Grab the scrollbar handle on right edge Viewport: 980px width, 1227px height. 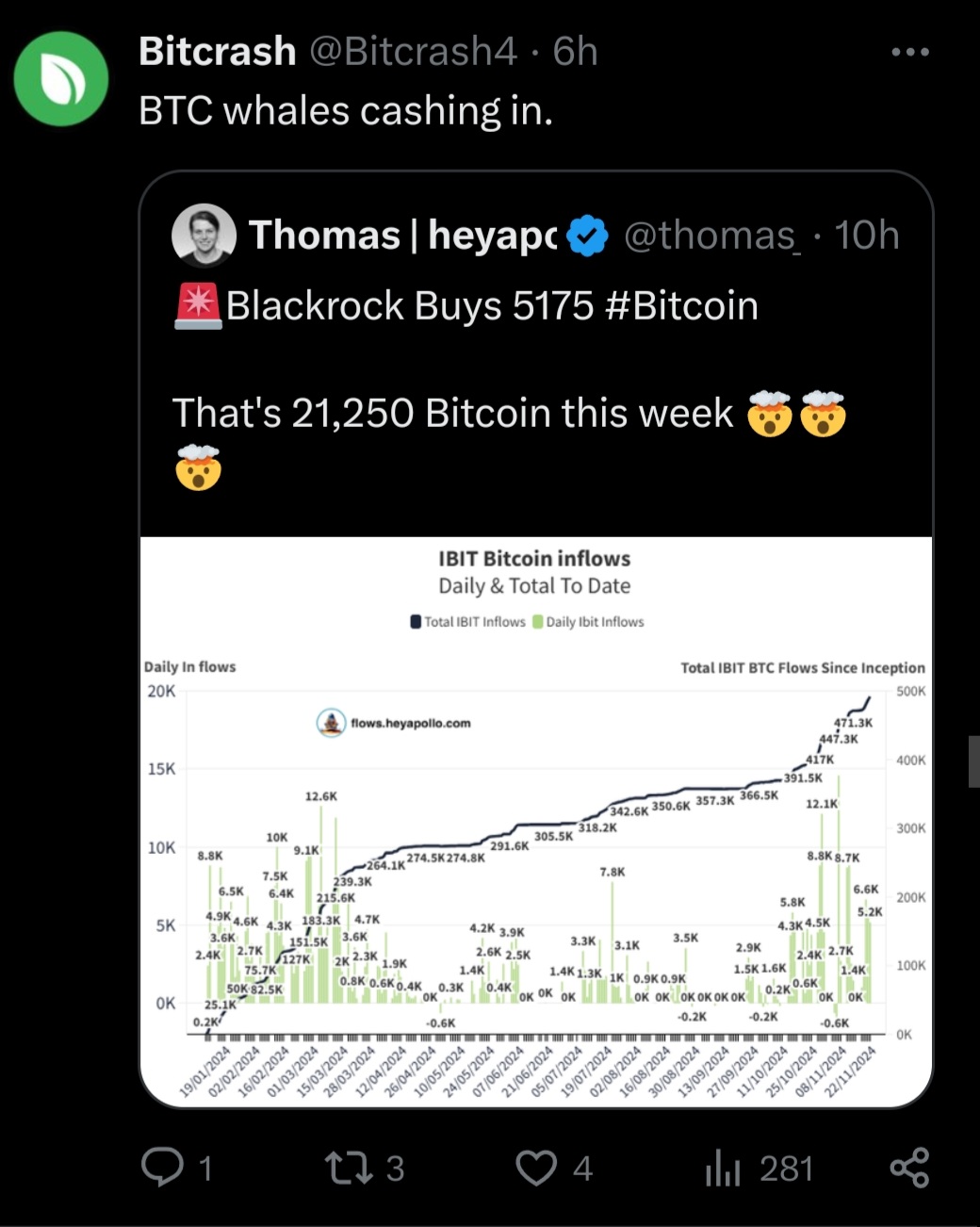point(973,761)
